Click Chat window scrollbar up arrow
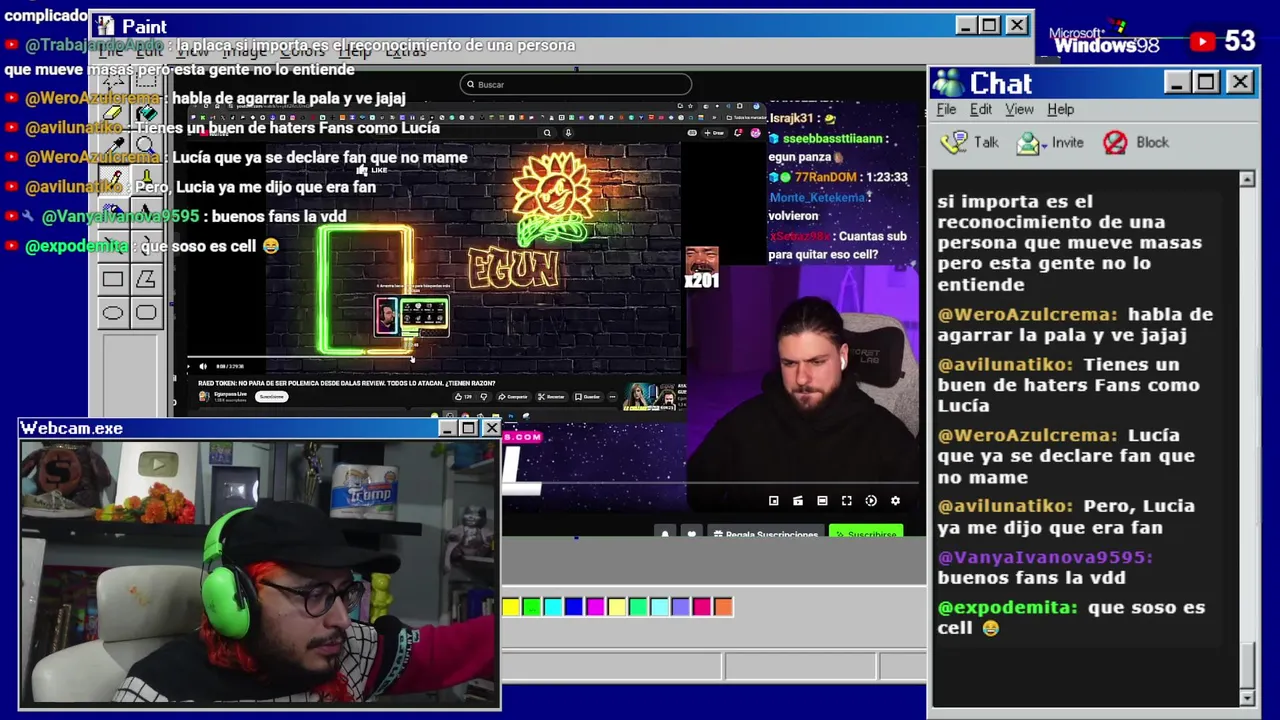Screen dimensions: 1280x720 pyautogui.click(x=1247, y=179)
